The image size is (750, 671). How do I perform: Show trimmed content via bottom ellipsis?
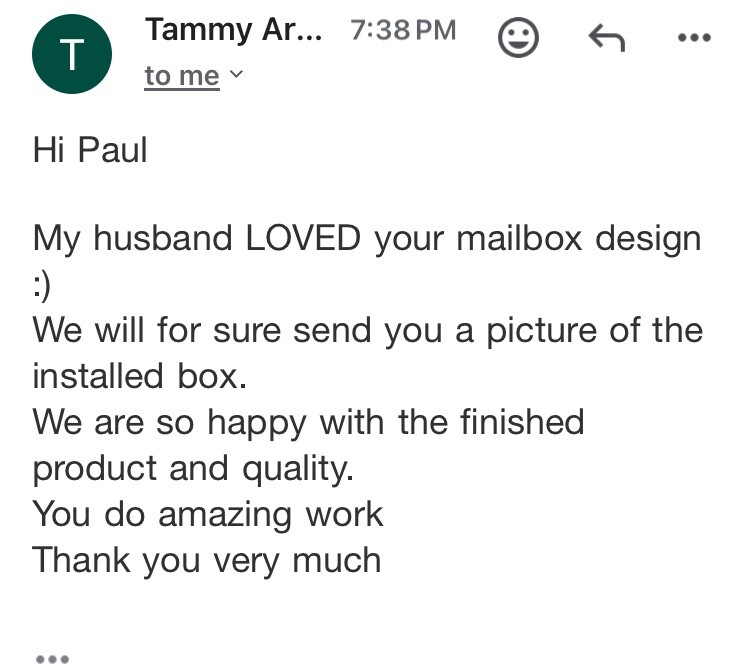pyautogui.click(x=52, y=659)
